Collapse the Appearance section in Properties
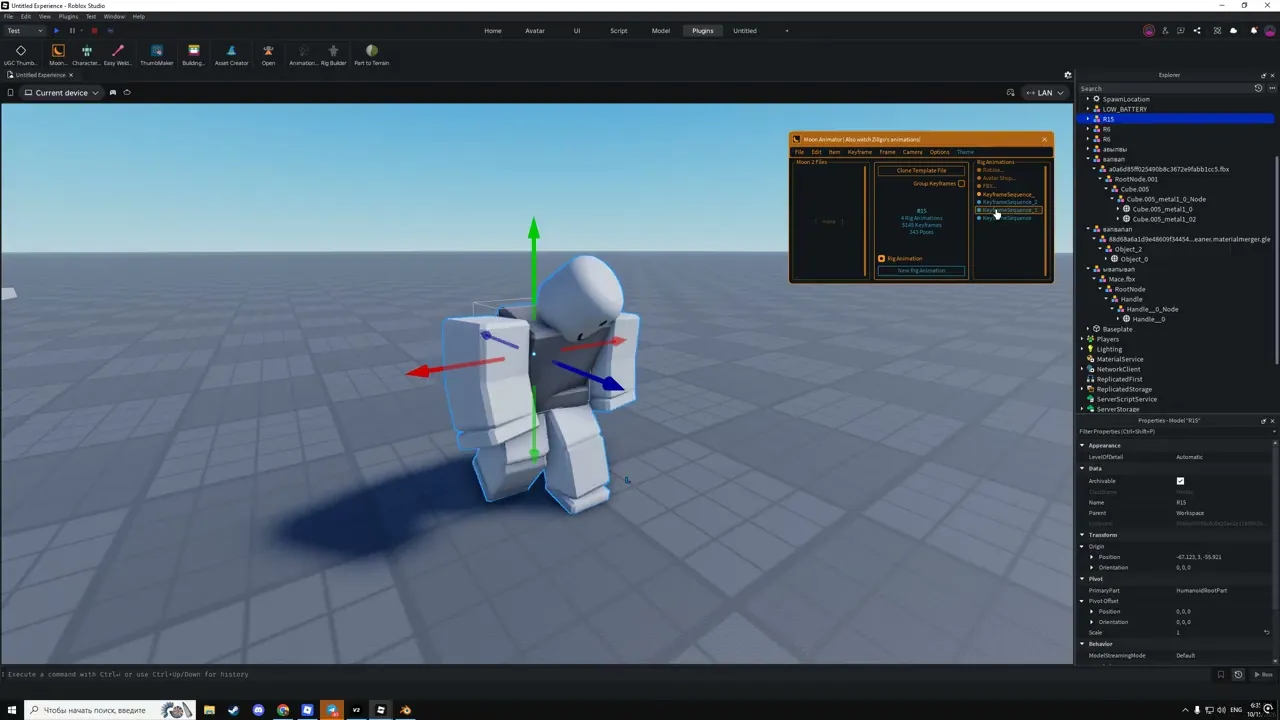Image resolution: width=1280 pixels, height=720 pixels. (1082, 446)
